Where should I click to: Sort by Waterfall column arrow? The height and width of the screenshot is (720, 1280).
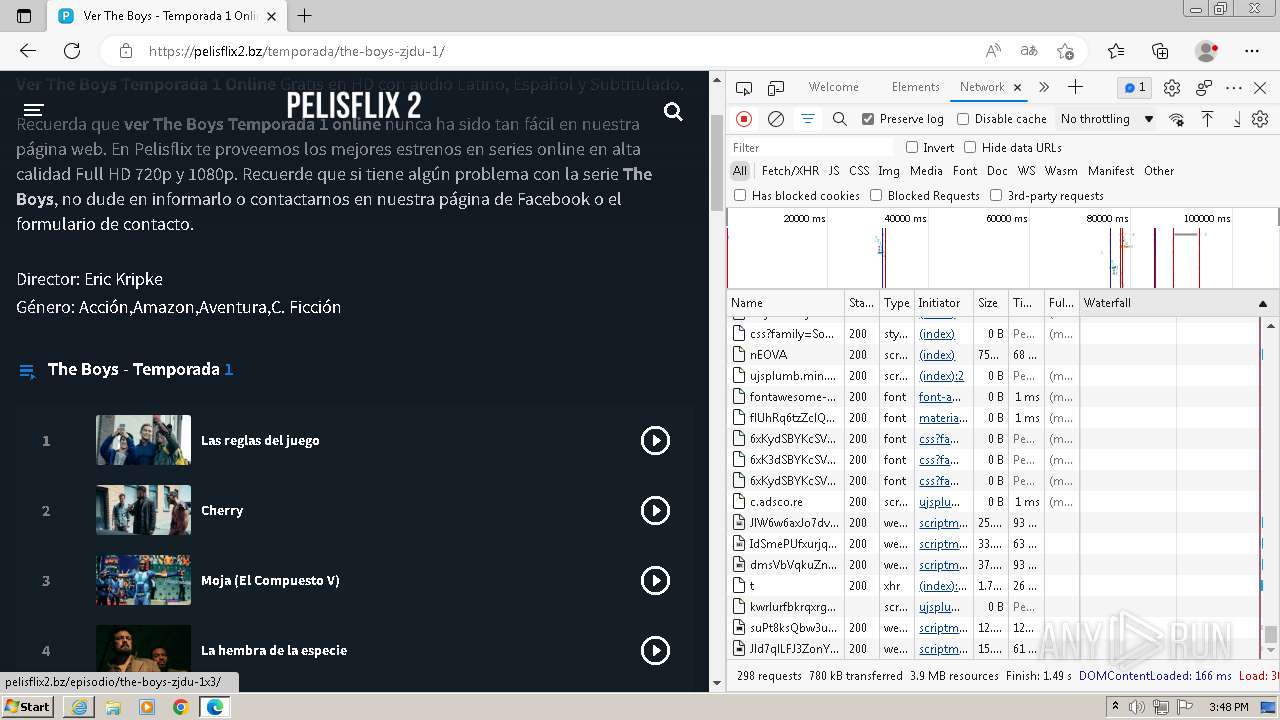coord(1262,303)
